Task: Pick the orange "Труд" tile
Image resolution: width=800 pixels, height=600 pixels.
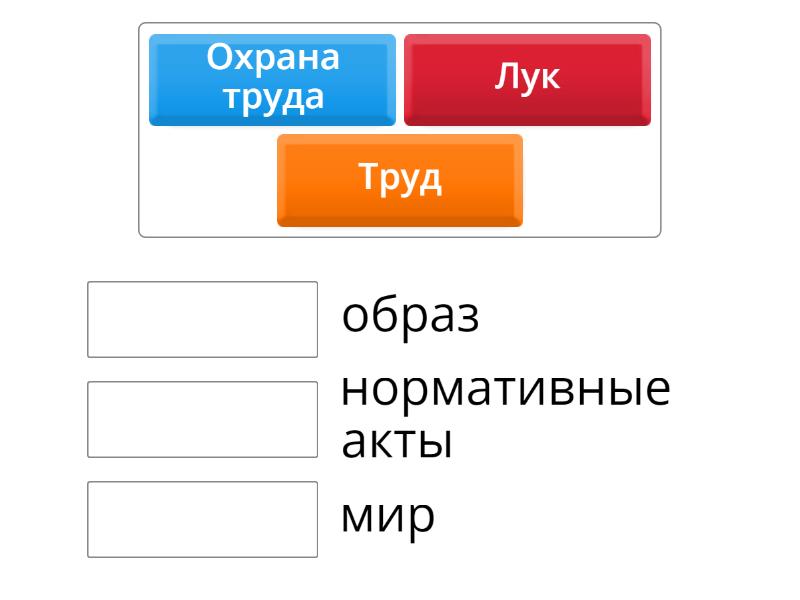Action: [400, 180]
